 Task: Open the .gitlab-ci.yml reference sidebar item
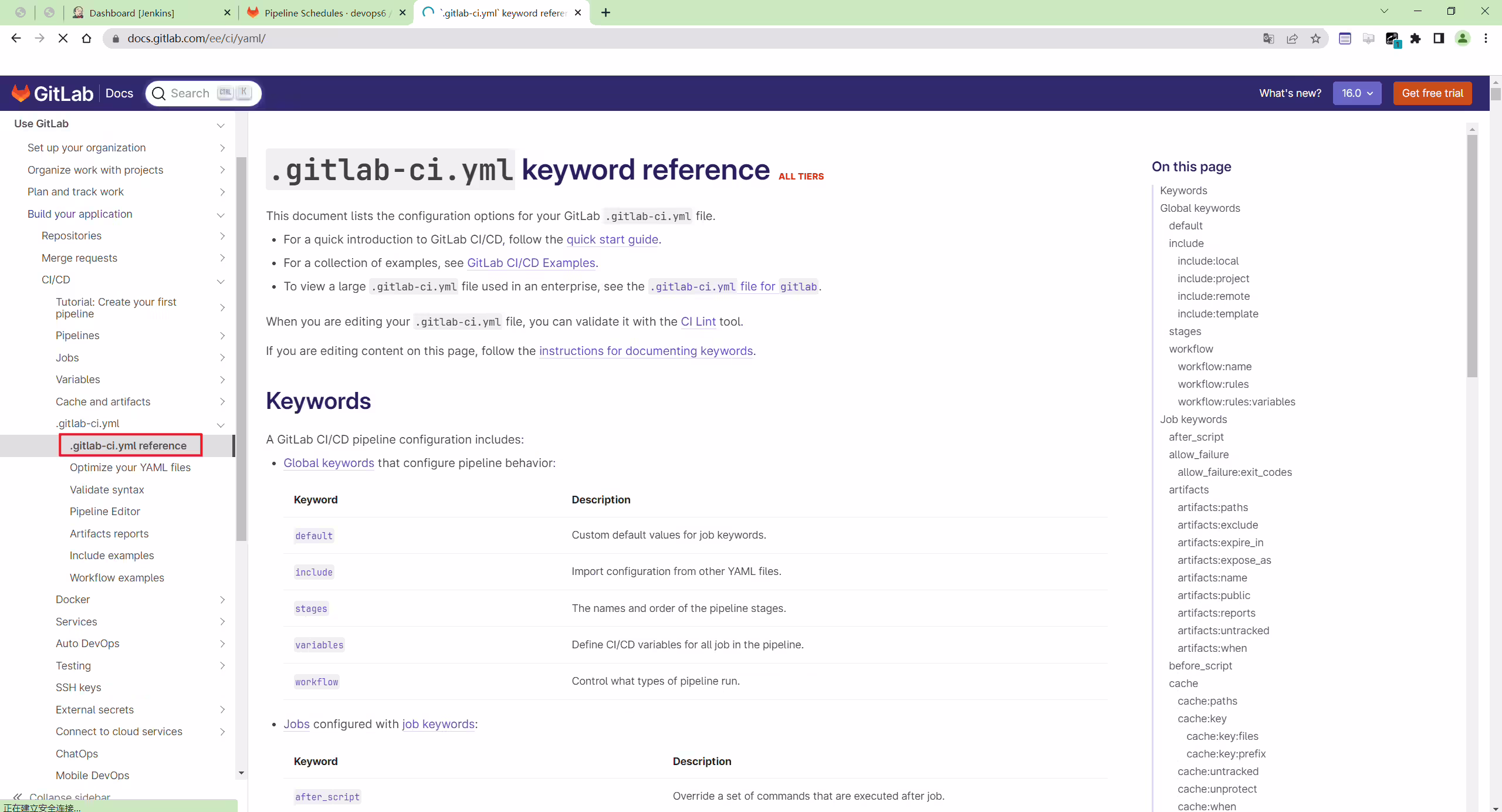pos(128,445)
